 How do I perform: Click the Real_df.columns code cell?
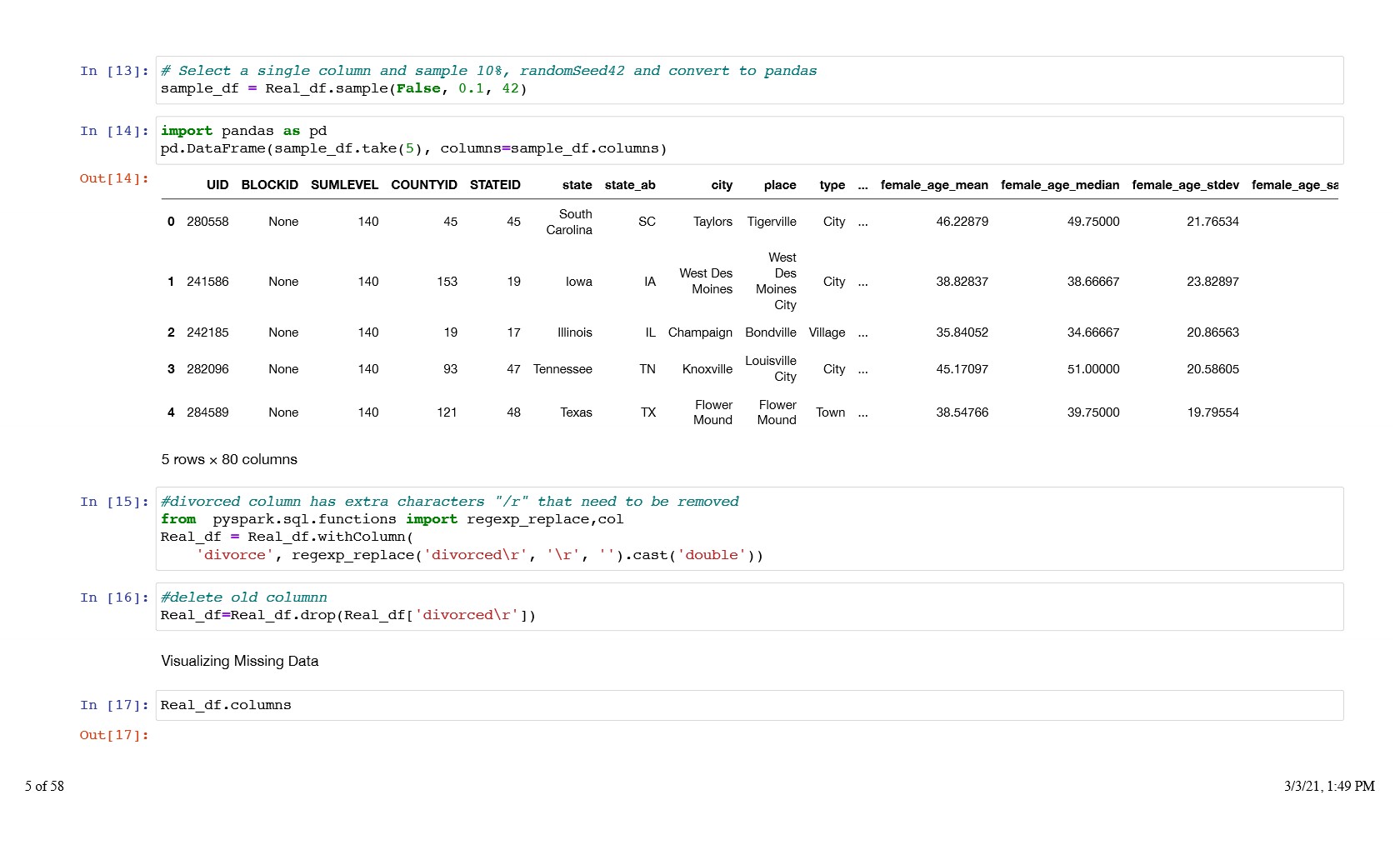pyautogui.click(x=748, y=705)
